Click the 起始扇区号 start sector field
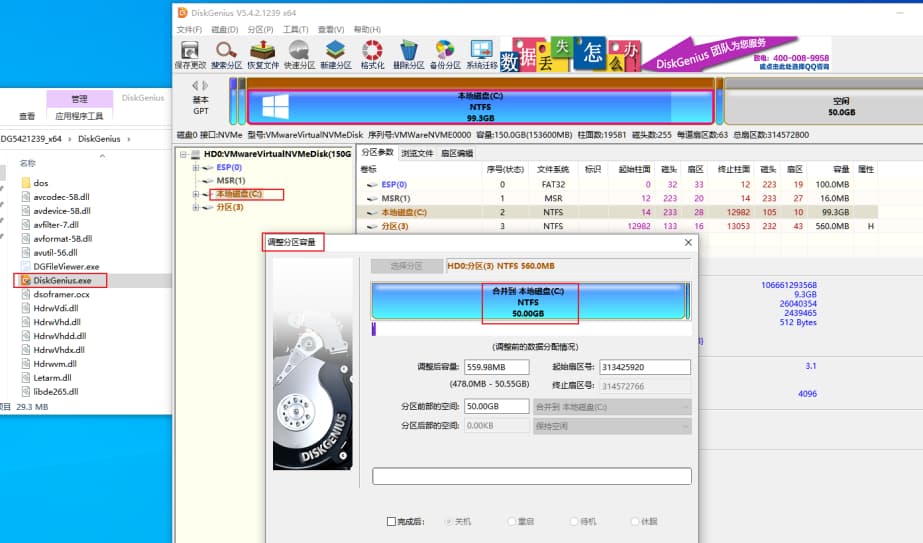 pos(645,367)
